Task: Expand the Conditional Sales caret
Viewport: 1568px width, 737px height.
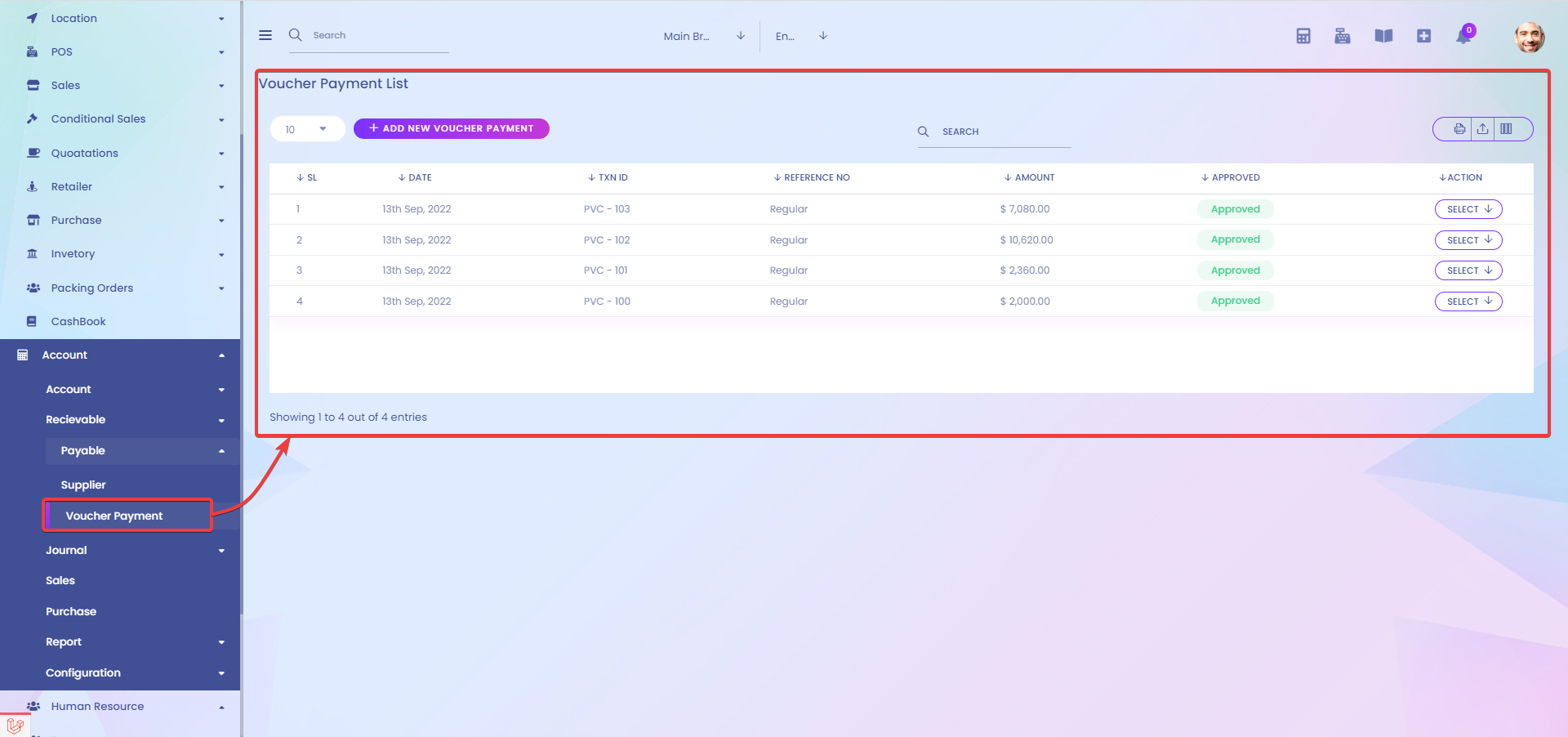Action: tap(221, 119)
